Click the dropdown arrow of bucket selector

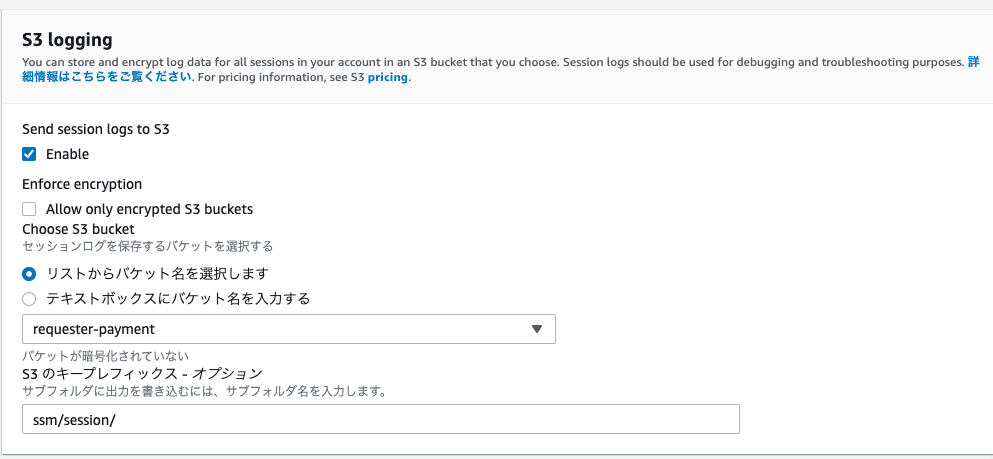pos(537,329)
